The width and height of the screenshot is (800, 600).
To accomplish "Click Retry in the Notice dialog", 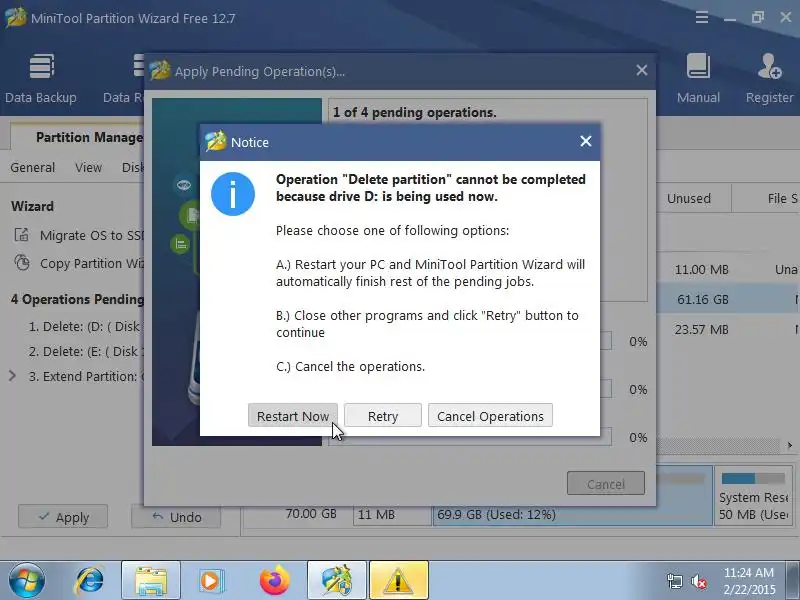I will click(383, 416).
